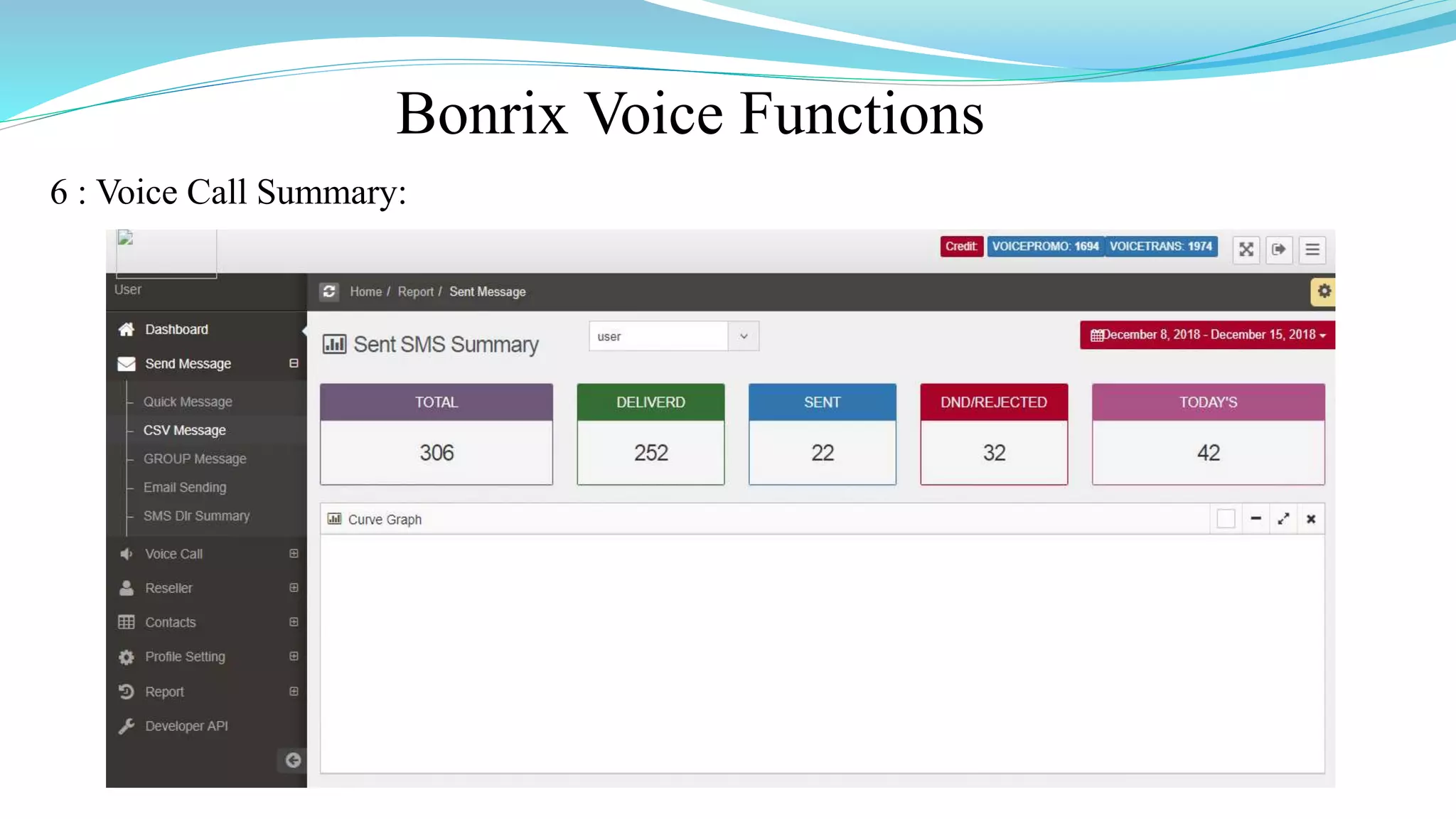Click the Sent Message breadcrumb

pos(488,291)
